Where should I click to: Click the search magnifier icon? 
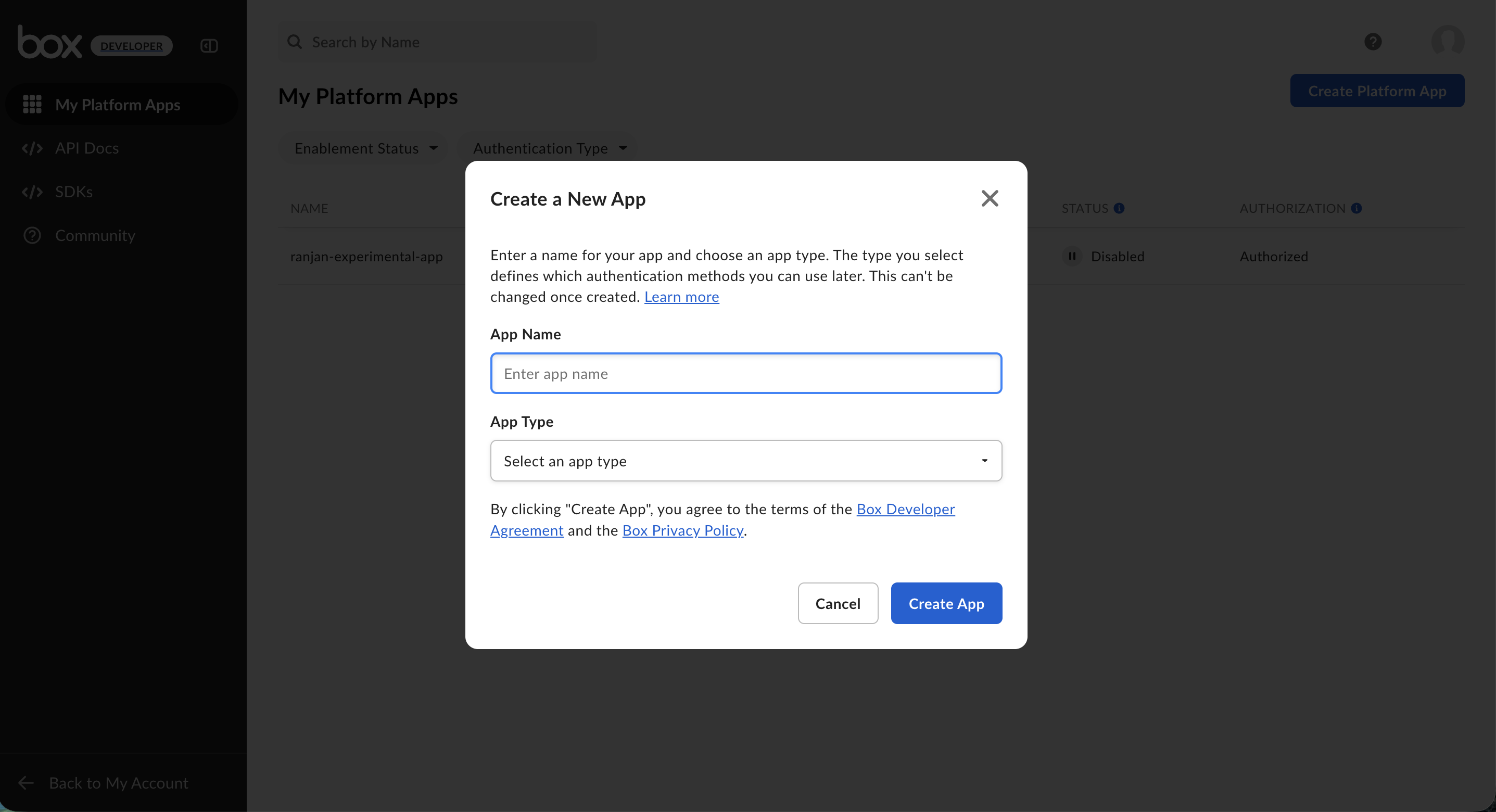[x=295, y=42]
